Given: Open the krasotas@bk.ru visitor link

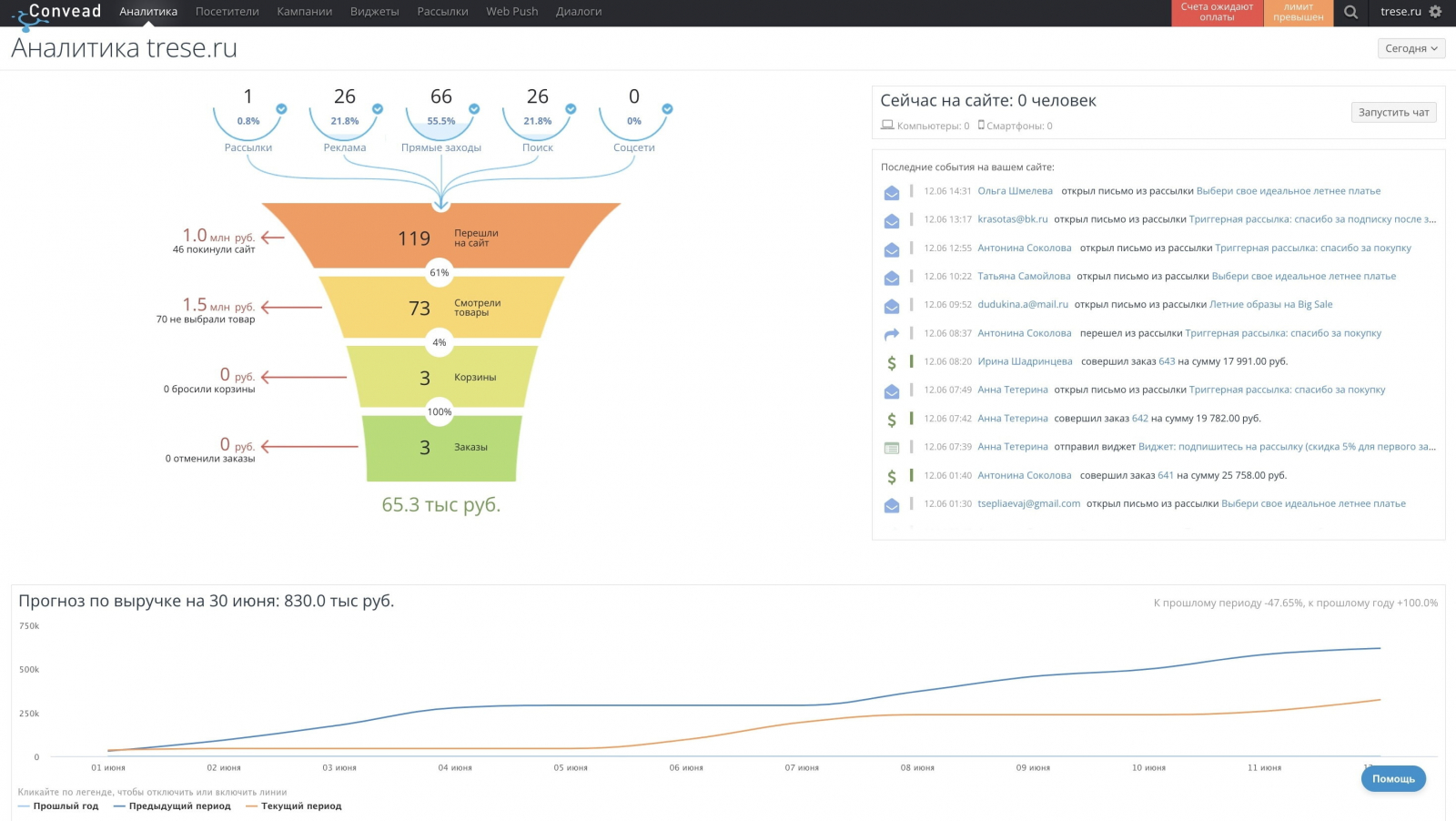Looking at the screenshot, I should 1013,219.
